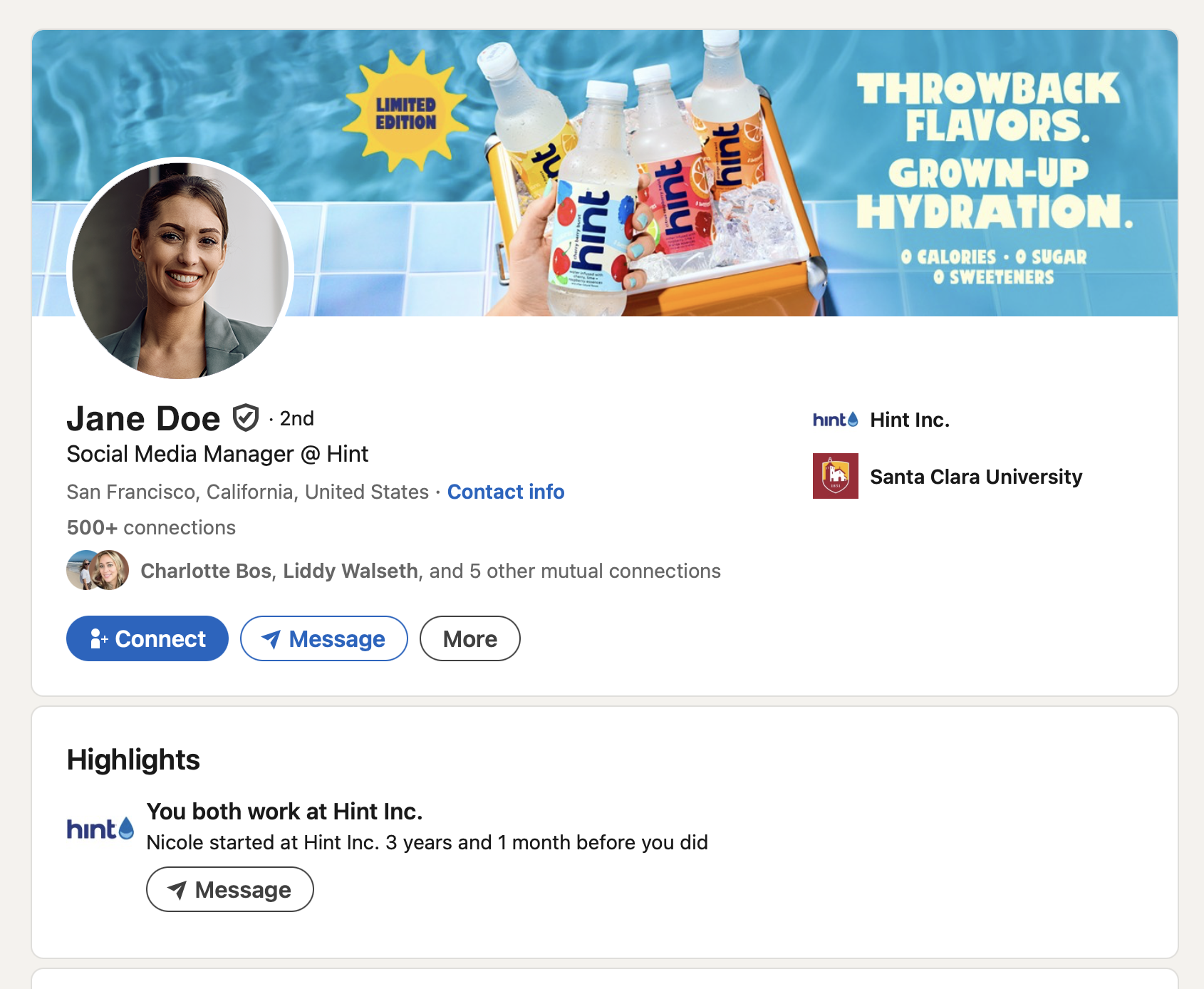Viewport: 1204px width, 989px height.
Task: Open the Contact info link
Action: tap(506, 492)
